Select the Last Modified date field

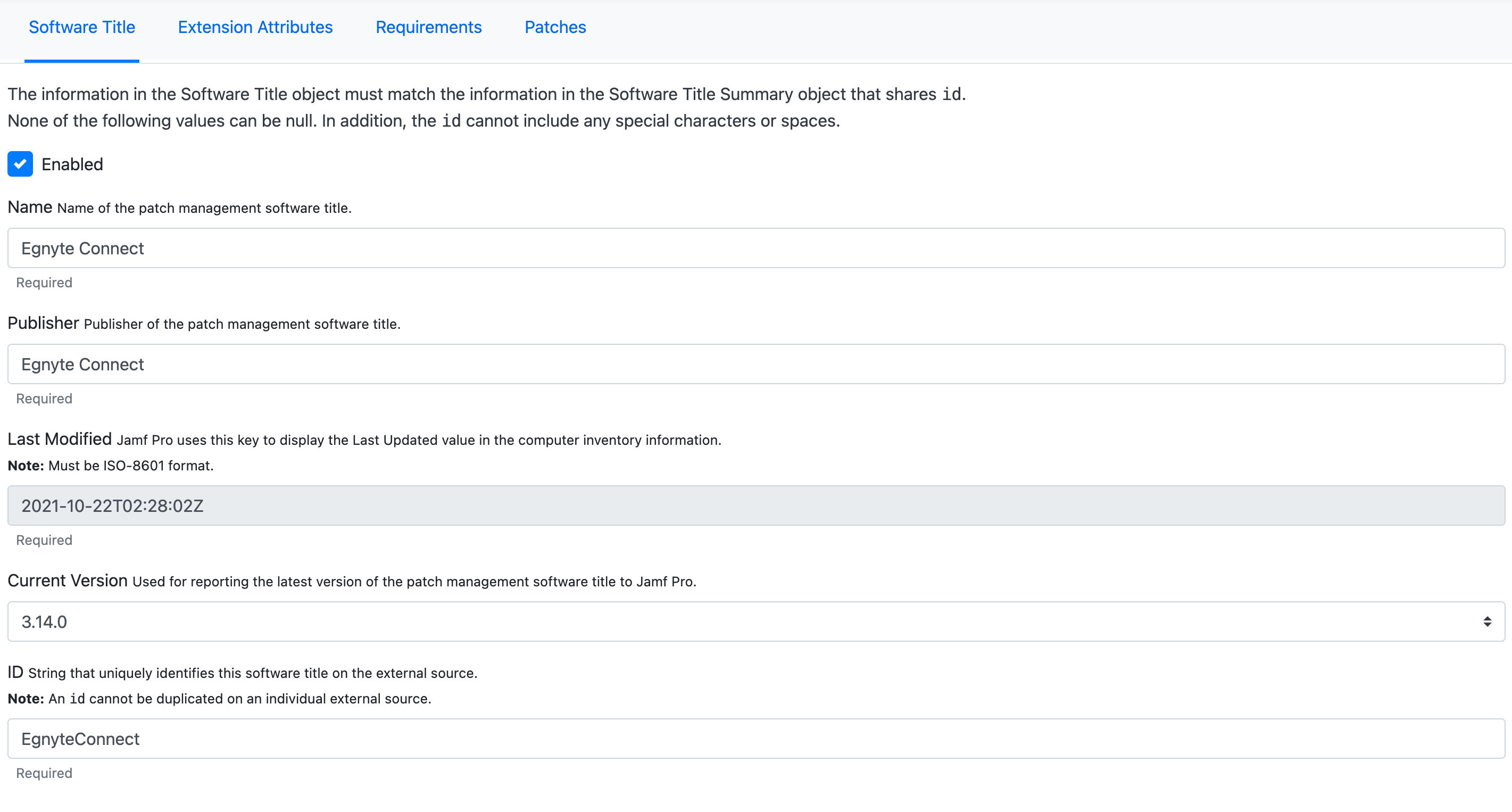[756, 506]
